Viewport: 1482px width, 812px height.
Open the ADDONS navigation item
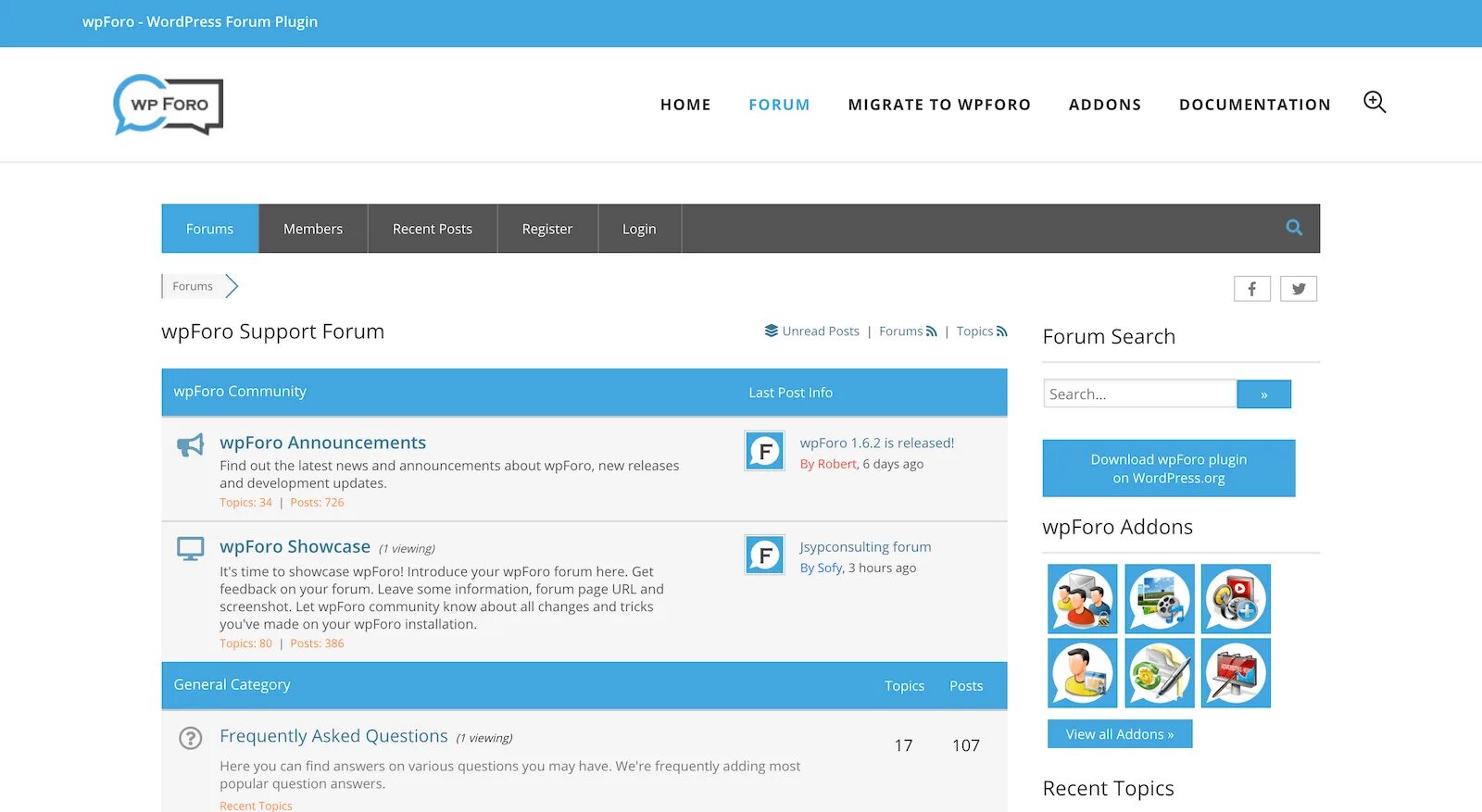pyautogui.click(x=1105, y=105)
